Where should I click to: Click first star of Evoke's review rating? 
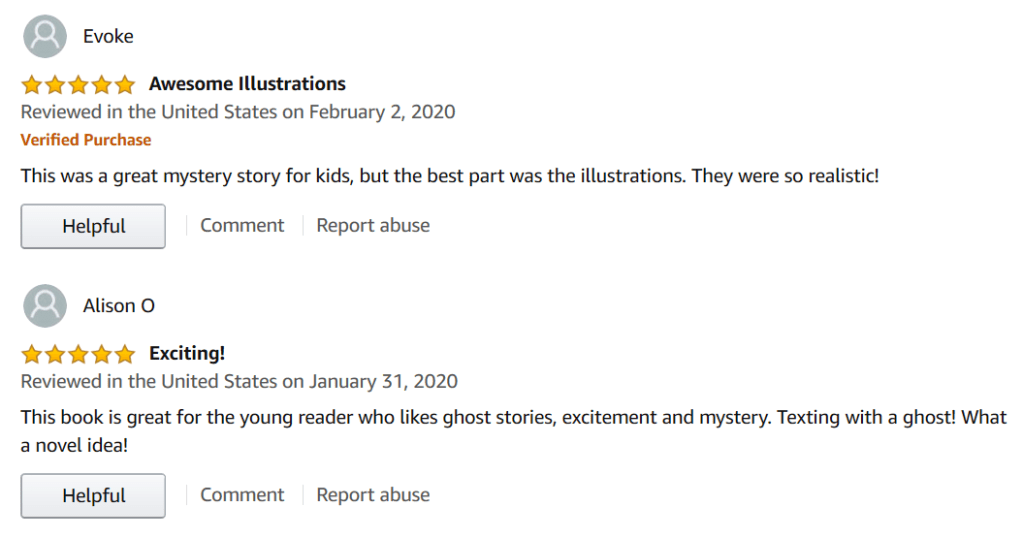click(31, 84)
